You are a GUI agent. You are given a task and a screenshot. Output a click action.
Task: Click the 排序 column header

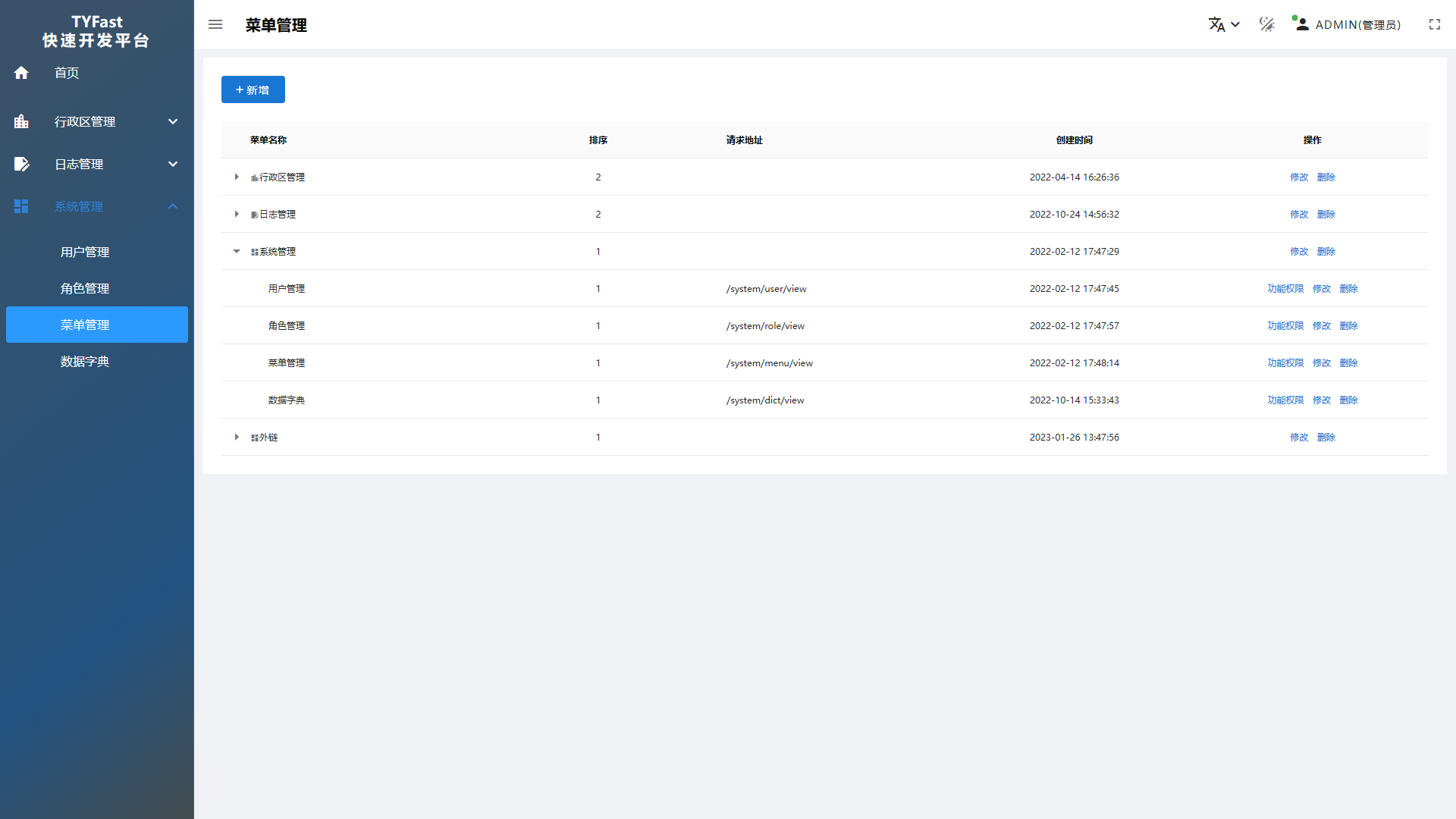(598, 140)
